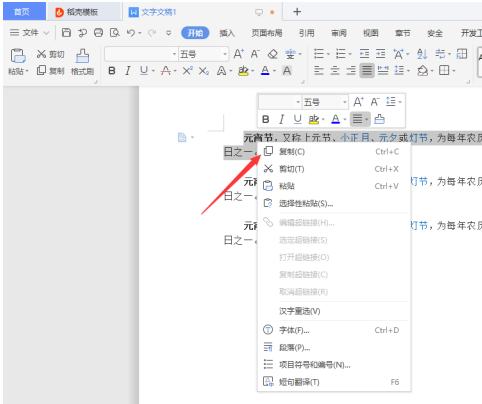This screenshot has height=404, width=482.
Task: Open 项目符号和编号(N) from context menu
Action: click(334, 365)
